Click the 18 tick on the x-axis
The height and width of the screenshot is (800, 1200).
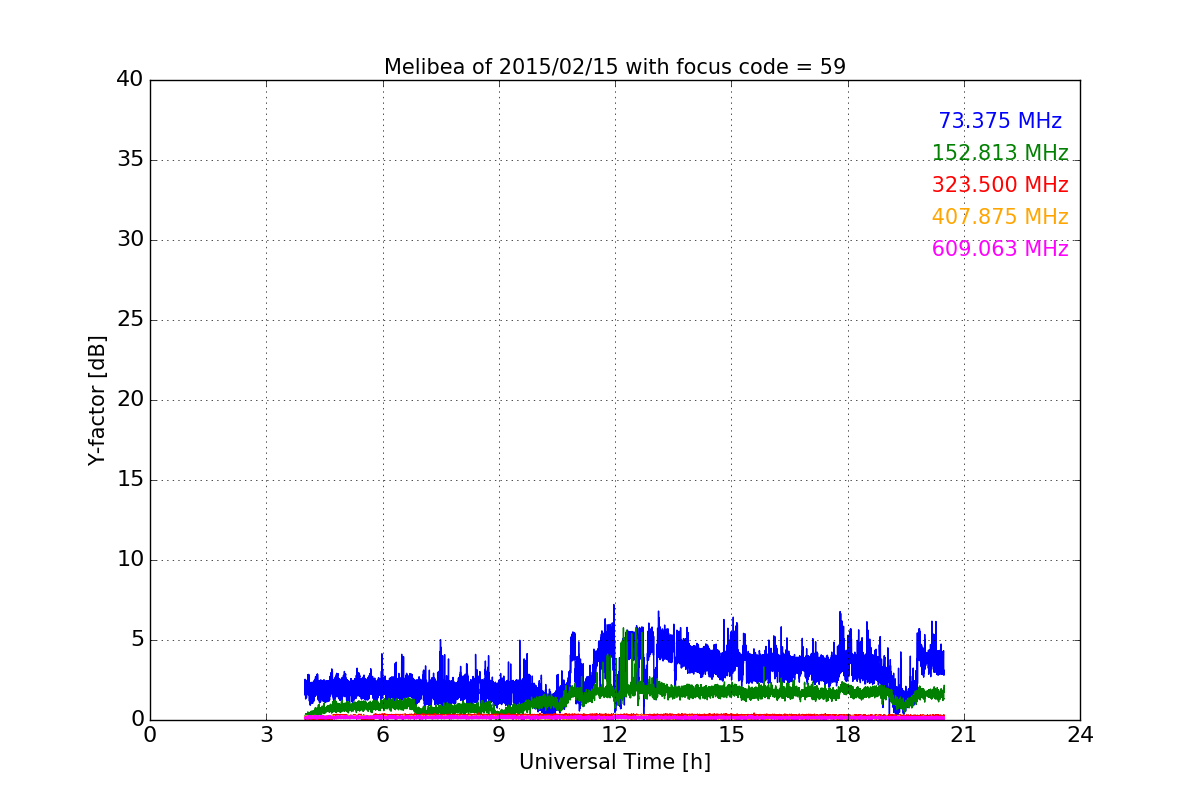847,735
